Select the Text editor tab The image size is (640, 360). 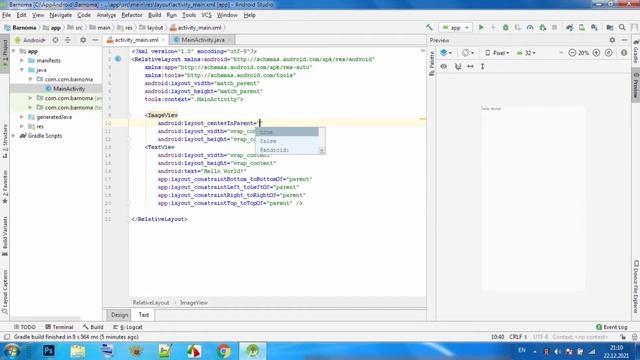pos(144,315)
